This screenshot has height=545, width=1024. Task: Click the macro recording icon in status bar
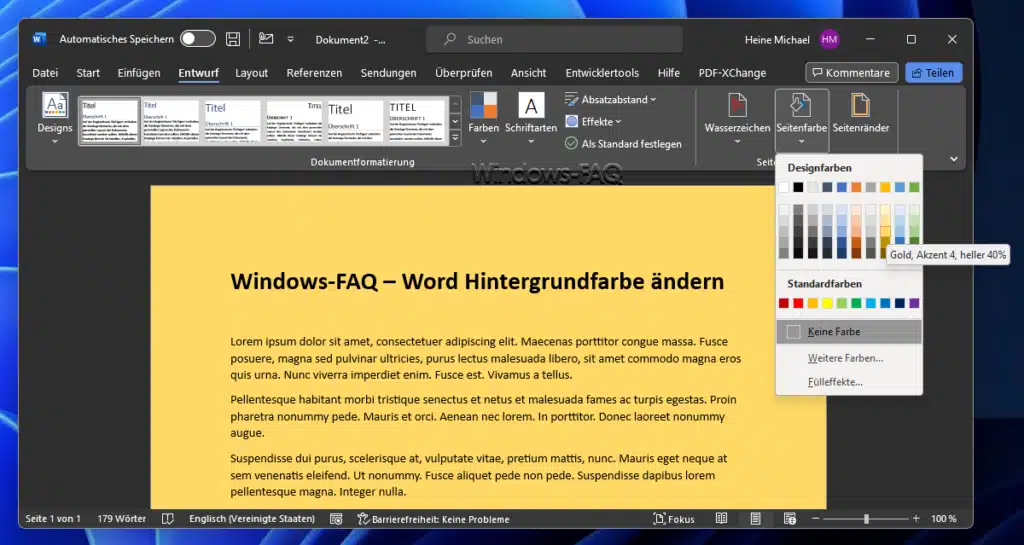click(336, 519)
